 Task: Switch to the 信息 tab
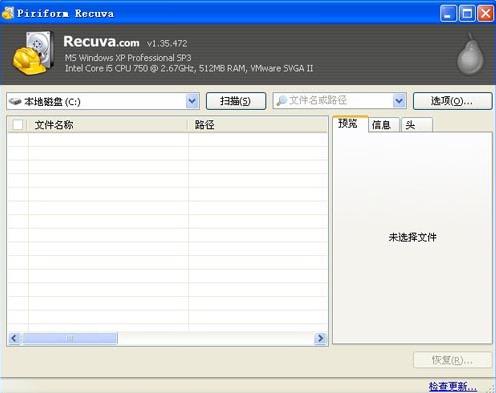click(384, 125)
